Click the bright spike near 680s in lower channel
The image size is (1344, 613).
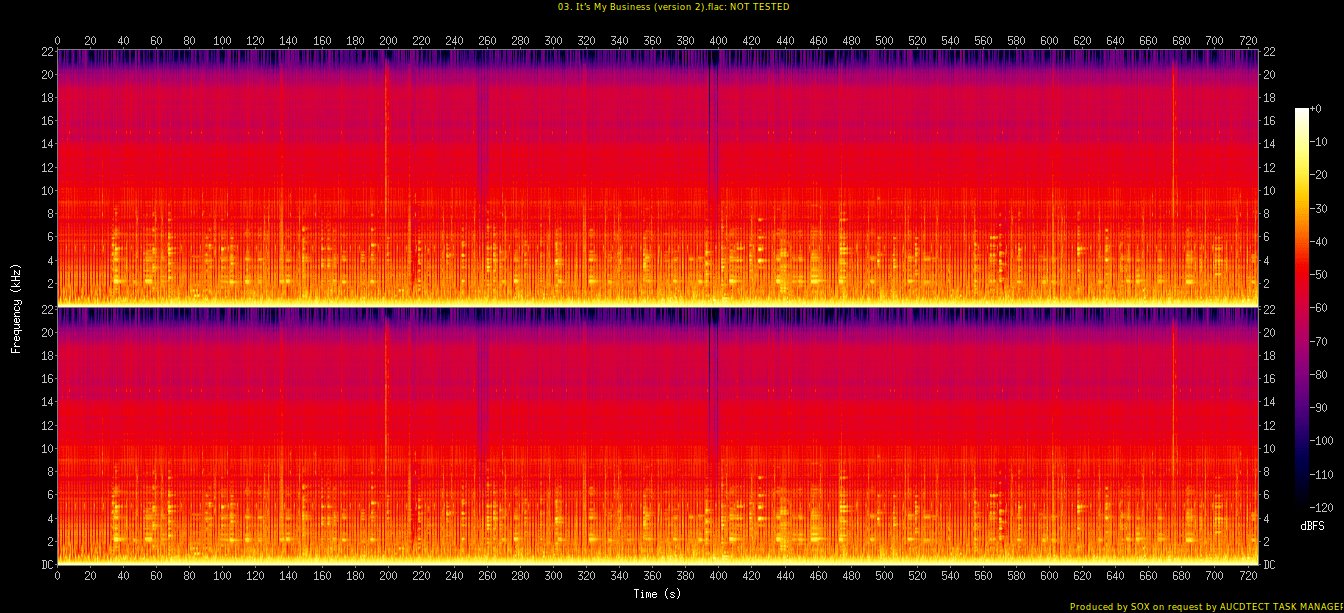coord(1174,400)
